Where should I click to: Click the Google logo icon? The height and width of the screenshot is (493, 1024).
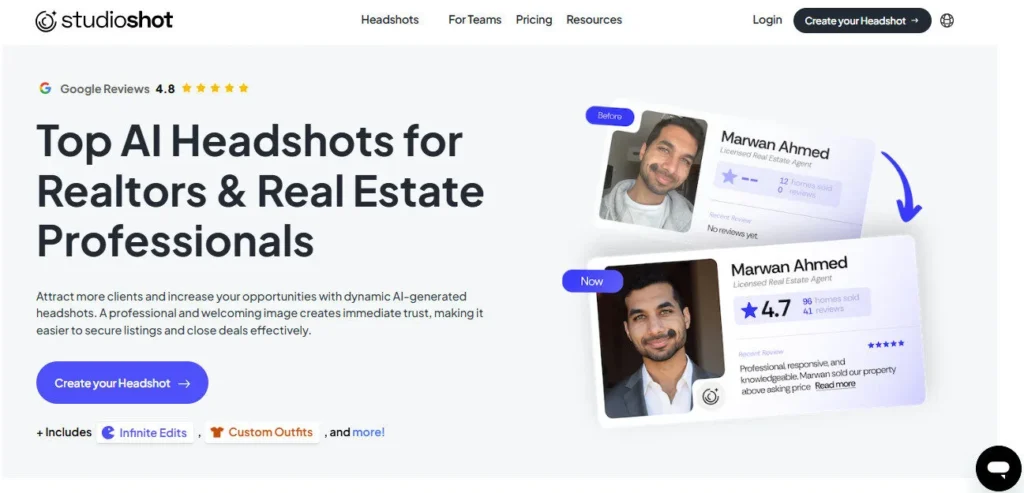(45, 88)
